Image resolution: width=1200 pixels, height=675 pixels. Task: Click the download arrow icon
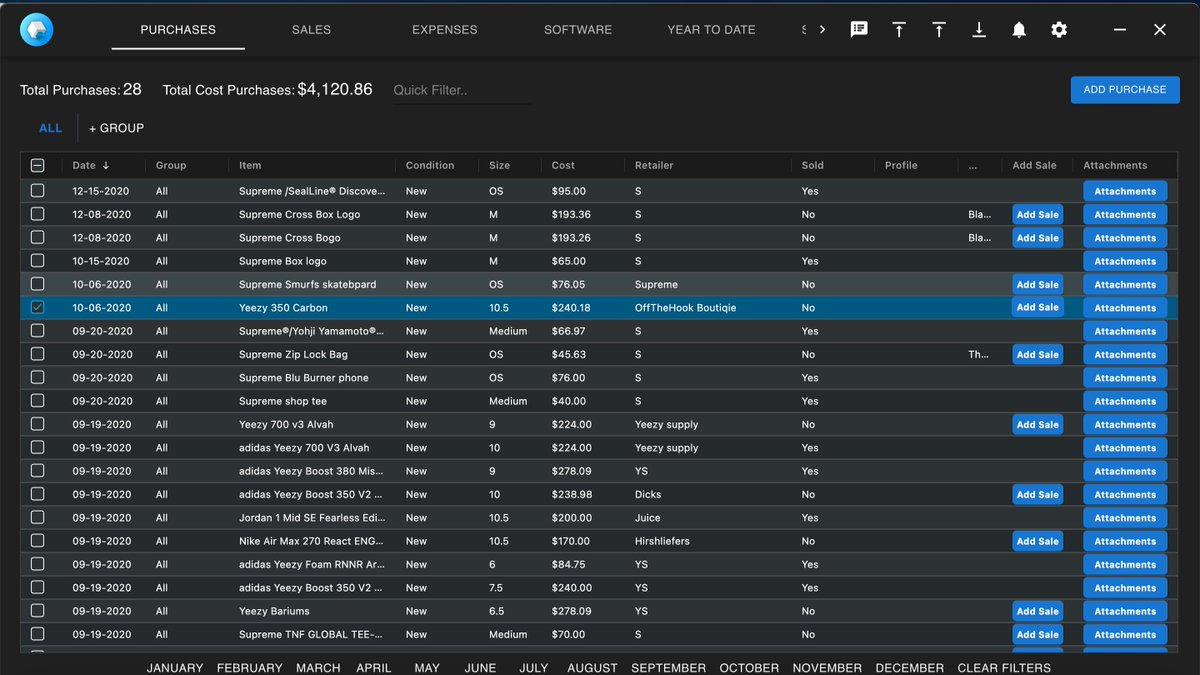[979, 30]
